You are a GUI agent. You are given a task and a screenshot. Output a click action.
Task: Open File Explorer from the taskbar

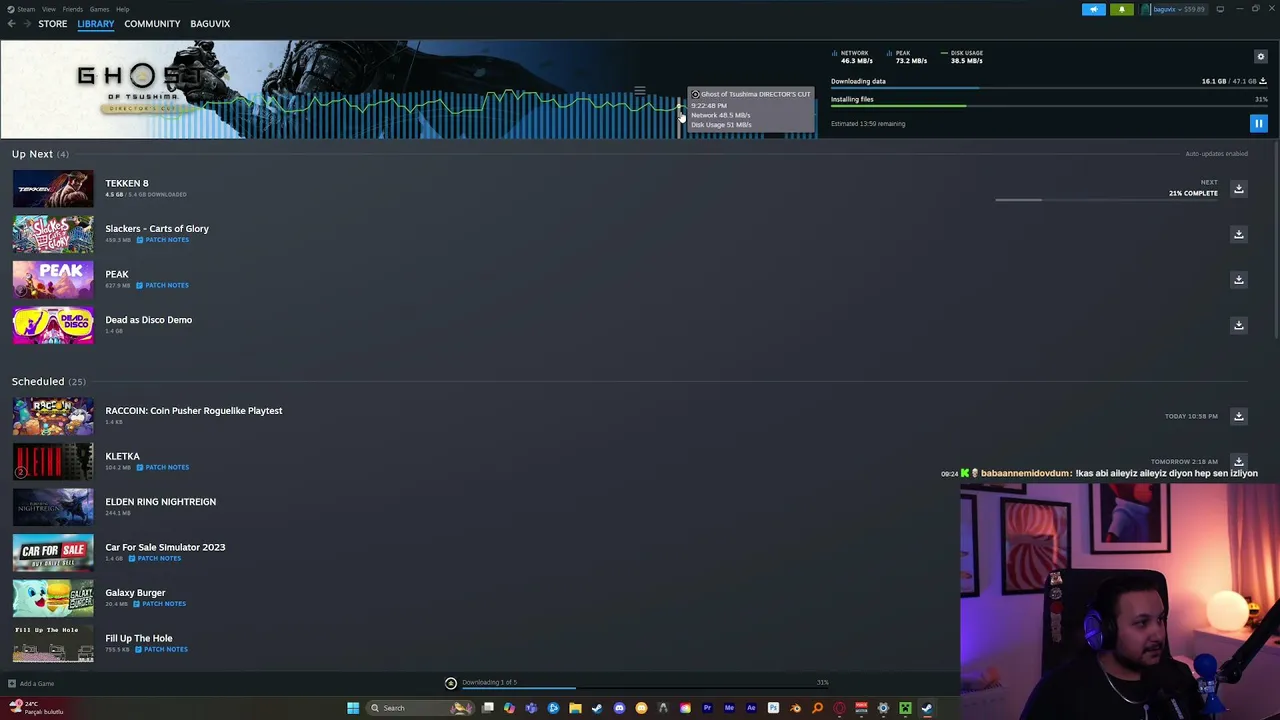575,708
